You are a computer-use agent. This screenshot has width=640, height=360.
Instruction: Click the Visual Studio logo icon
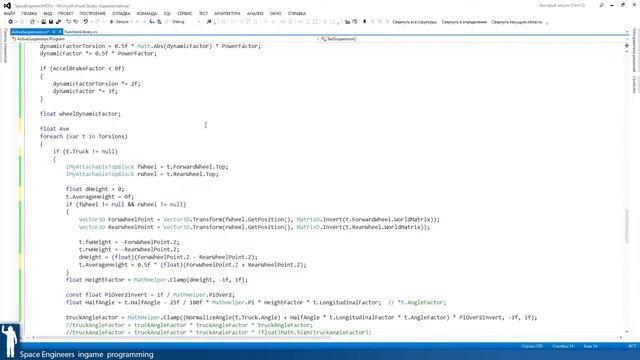pyautogui.click(x=7, y=6)
